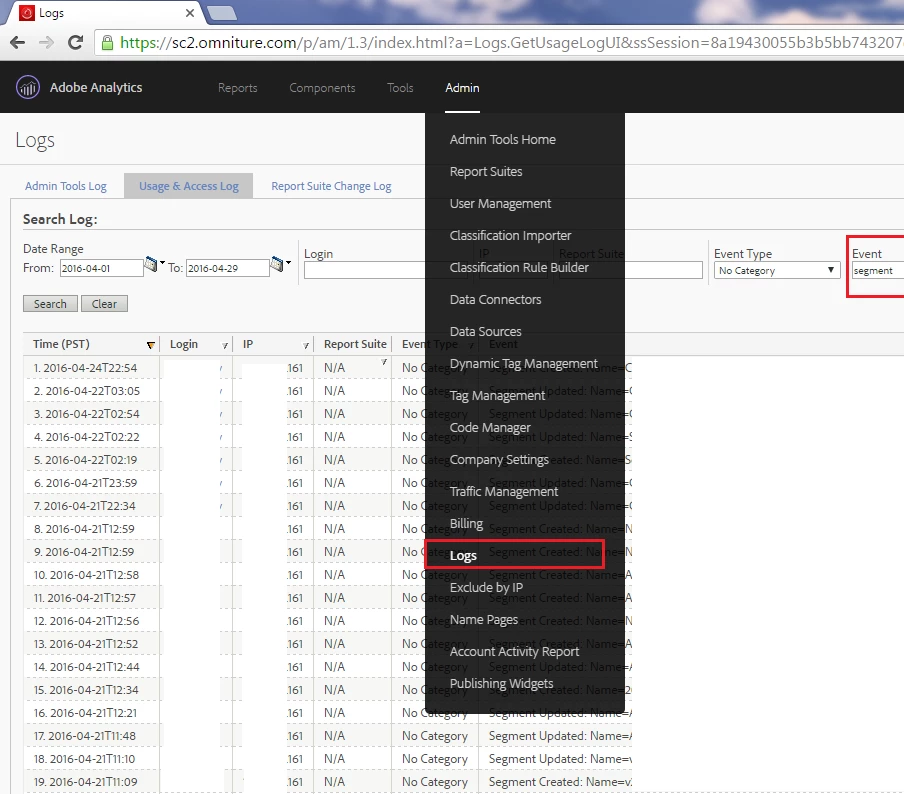Open the Tools menu
Image resolution: width=904 pixels, height=794 pixels.
[400, 88]
